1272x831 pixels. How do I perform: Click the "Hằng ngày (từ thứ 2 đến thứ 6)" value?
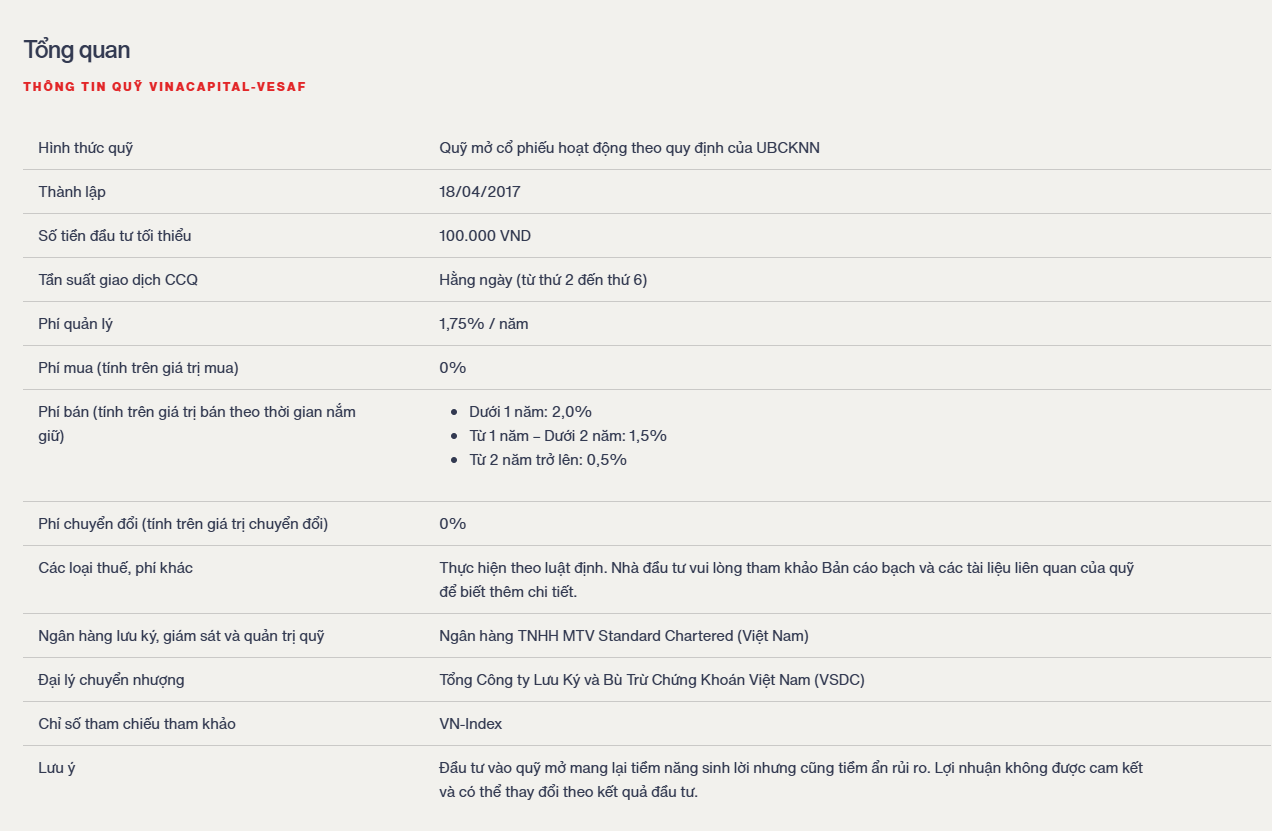pyautogui.click(x=543, y=280)
